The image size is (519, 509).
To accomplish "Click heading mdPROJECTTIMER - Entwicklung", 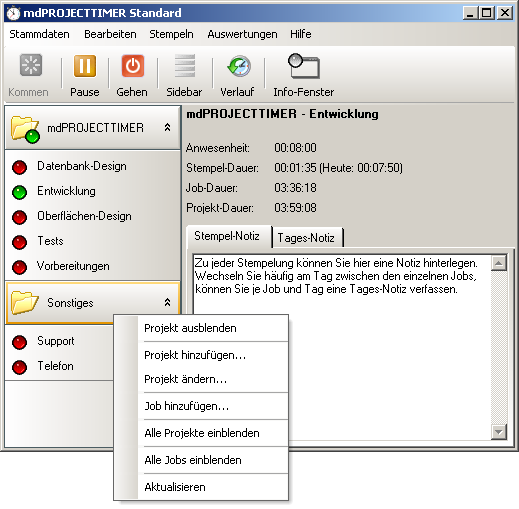I will pyautogui.click(x=282, y=114).
